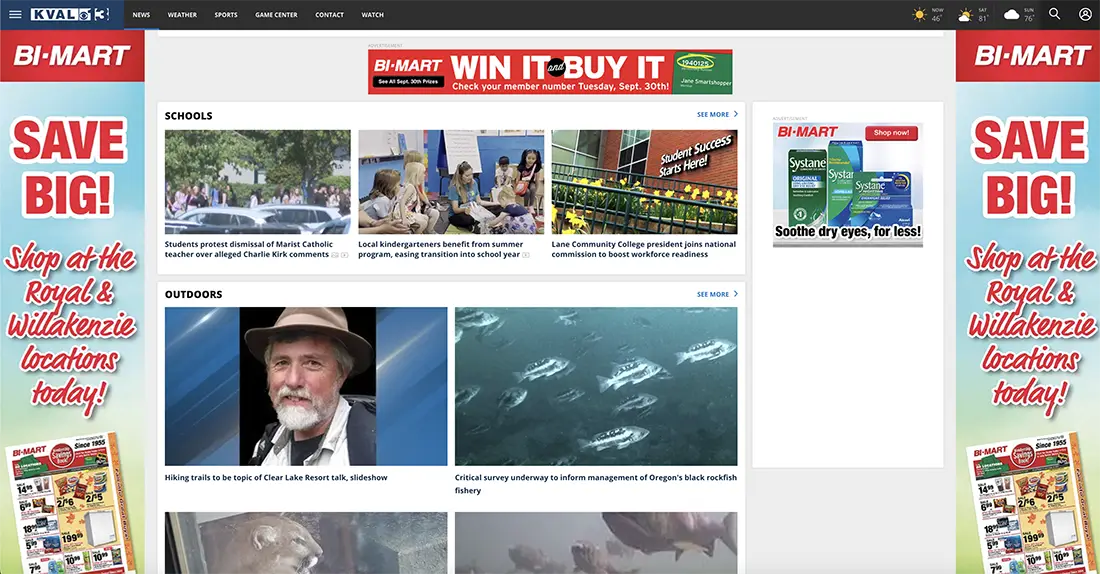This screenshot has height=574, width=1100.
Task: Click the cougar photo thumbnail
Action: click(x=306, y=542)
